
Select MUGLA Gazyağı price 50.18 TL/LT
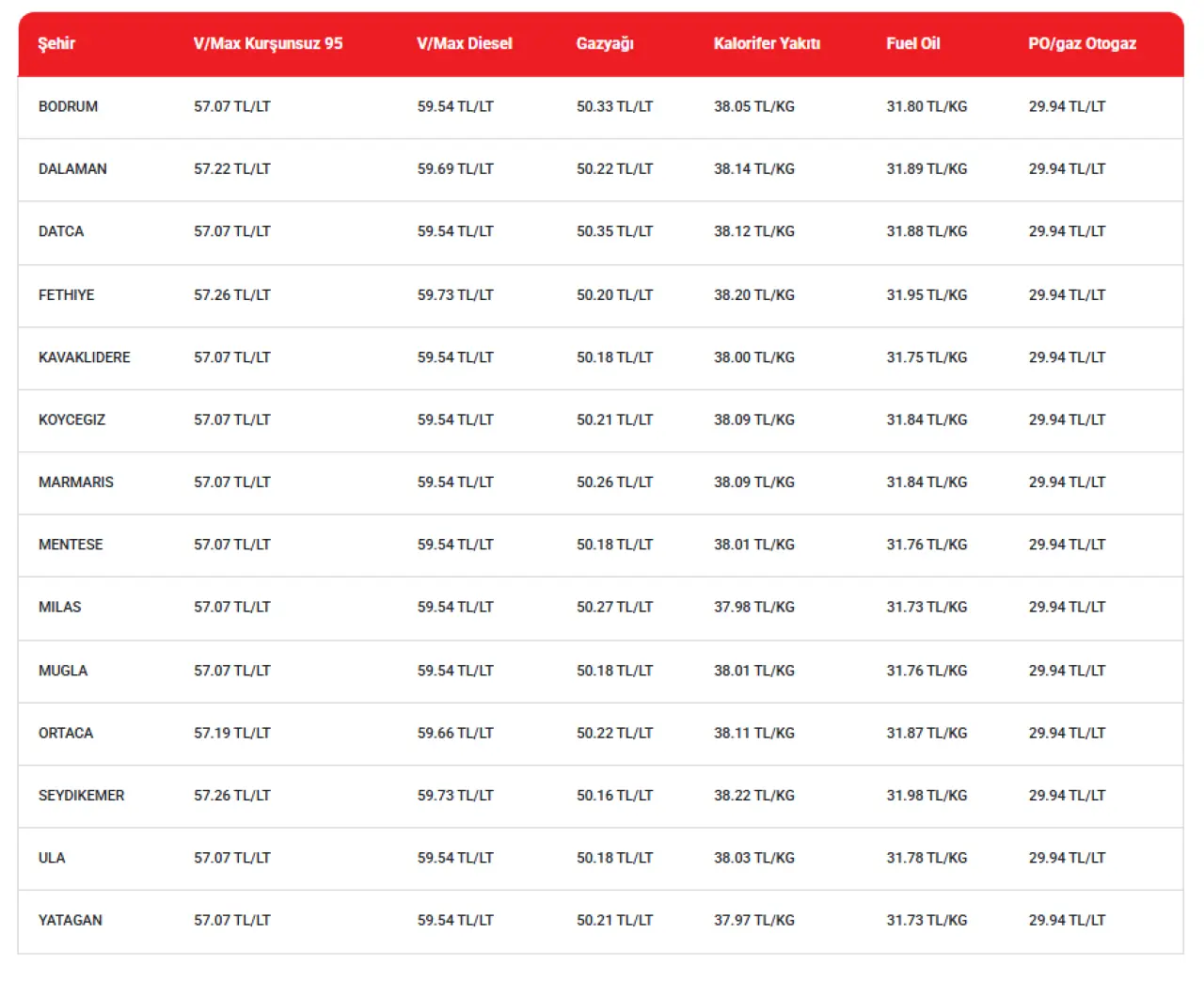614,671
